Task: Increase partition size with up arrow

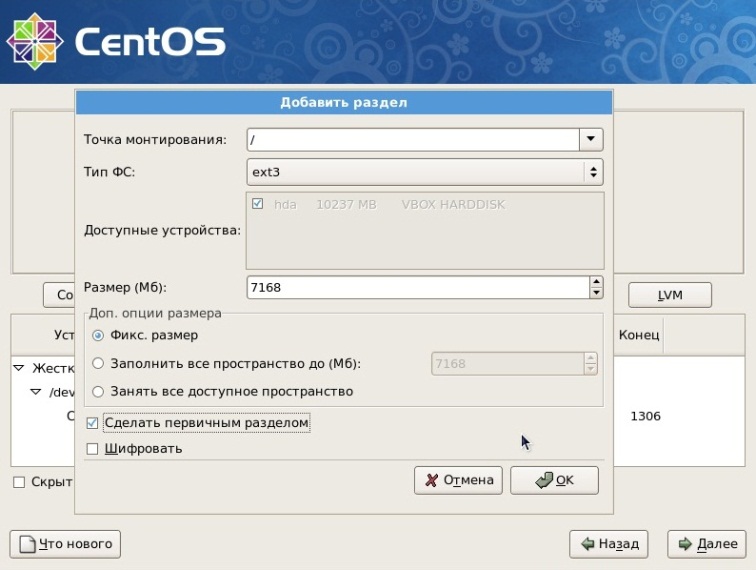Action: [596, 282]
